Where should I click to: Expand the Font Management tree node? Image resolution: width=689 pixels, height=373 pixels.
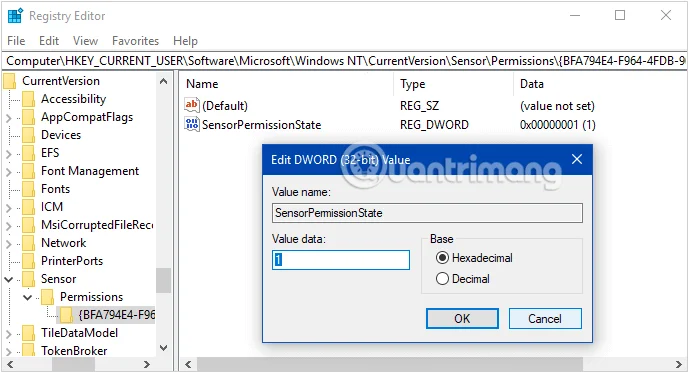coord(8,172)
